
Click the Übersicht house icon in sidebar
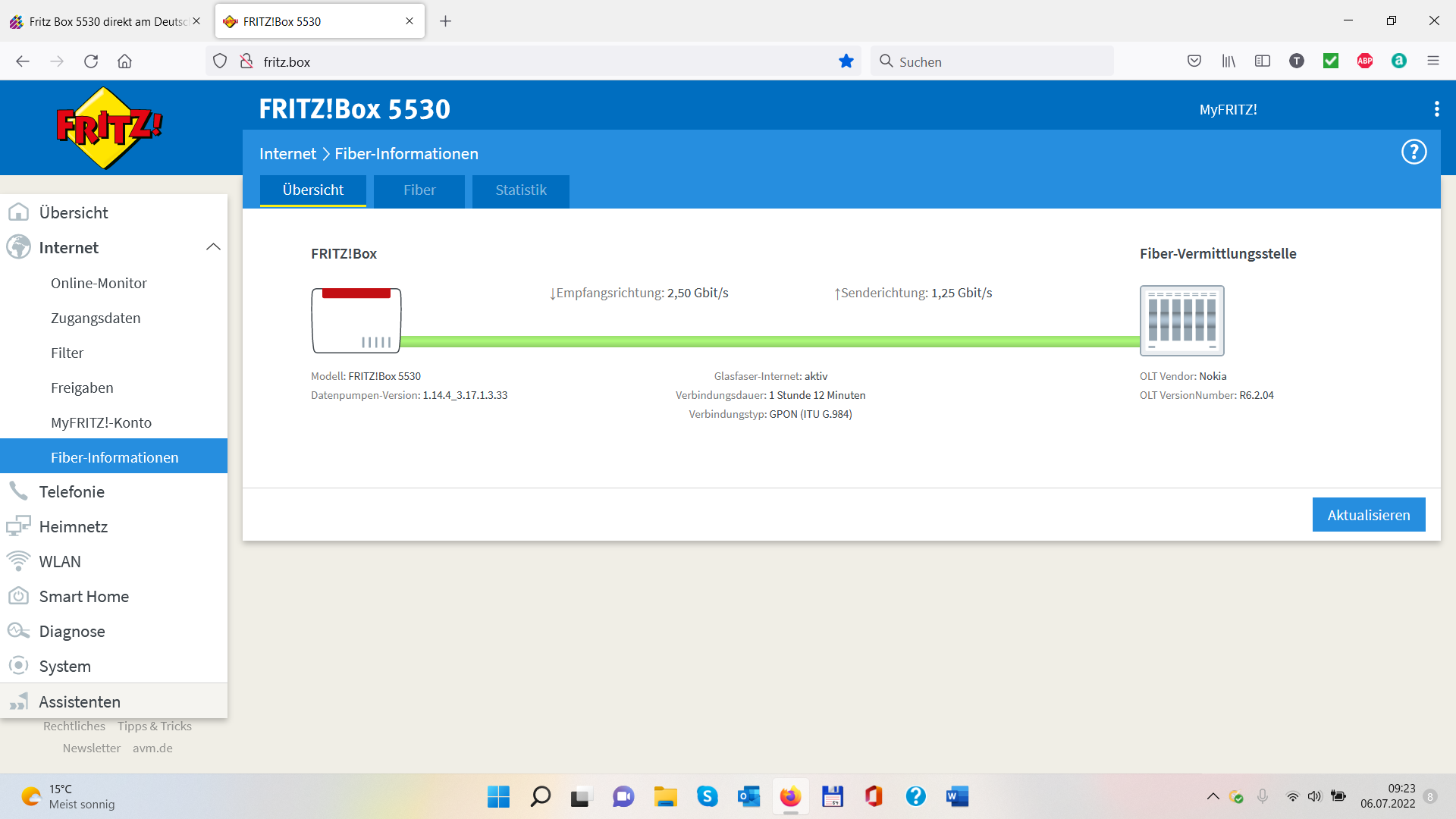click(18, 212)
